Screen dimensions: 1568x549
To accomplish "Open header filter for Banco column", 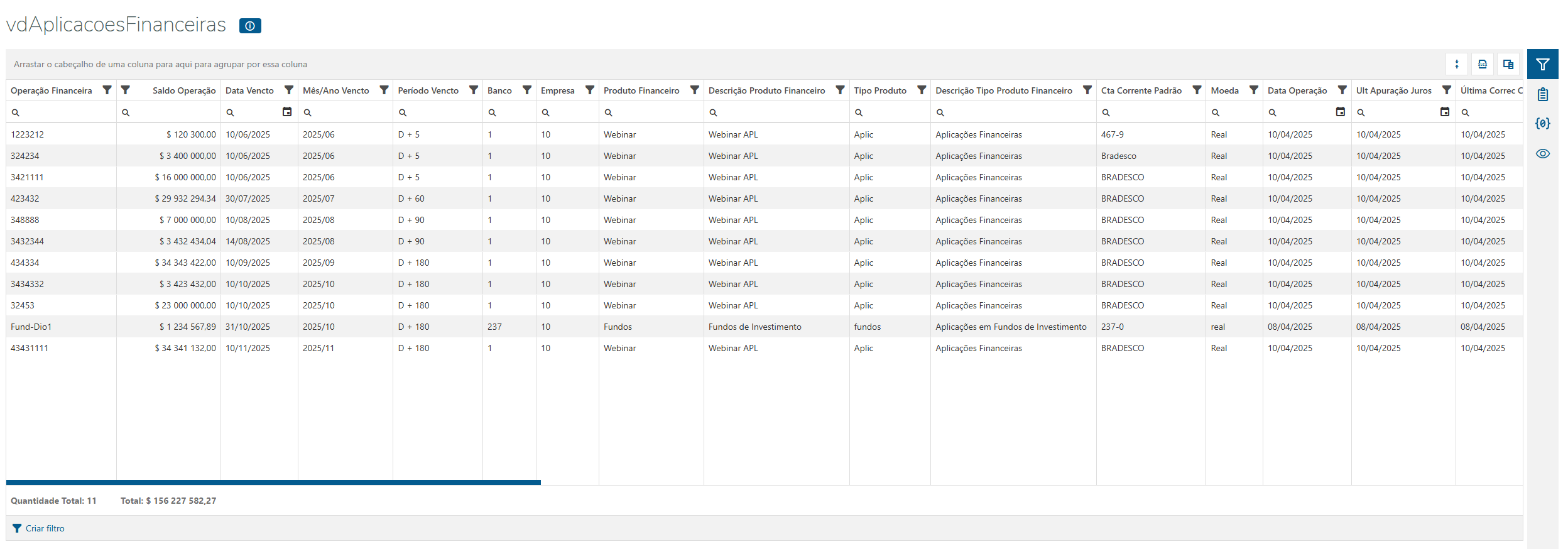I will coord(527,90).
